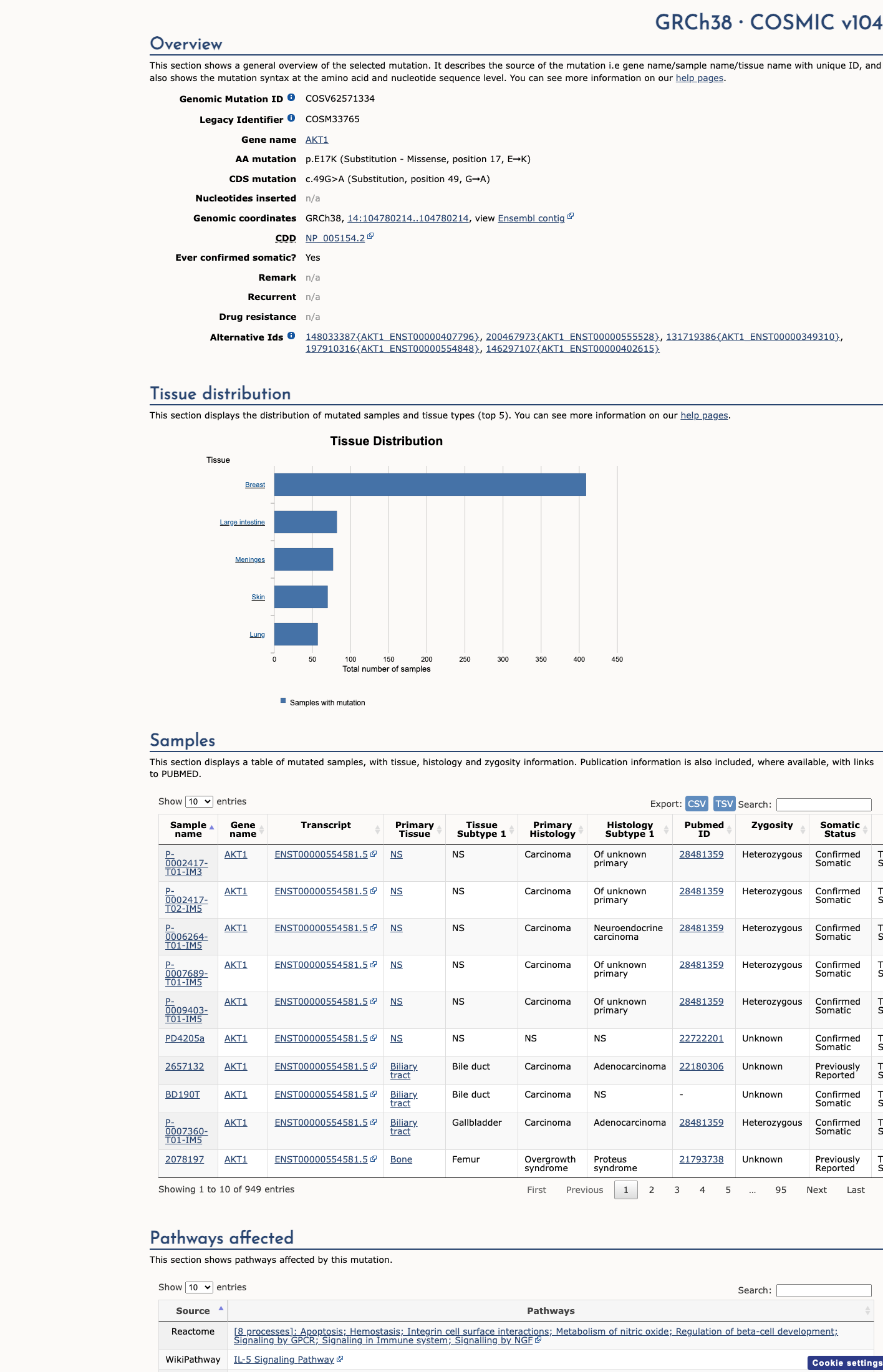Open alternative ID 146297107 ENST00000402615 link
The width and height of the screenshot is (883, 1372).
point(572,349)
